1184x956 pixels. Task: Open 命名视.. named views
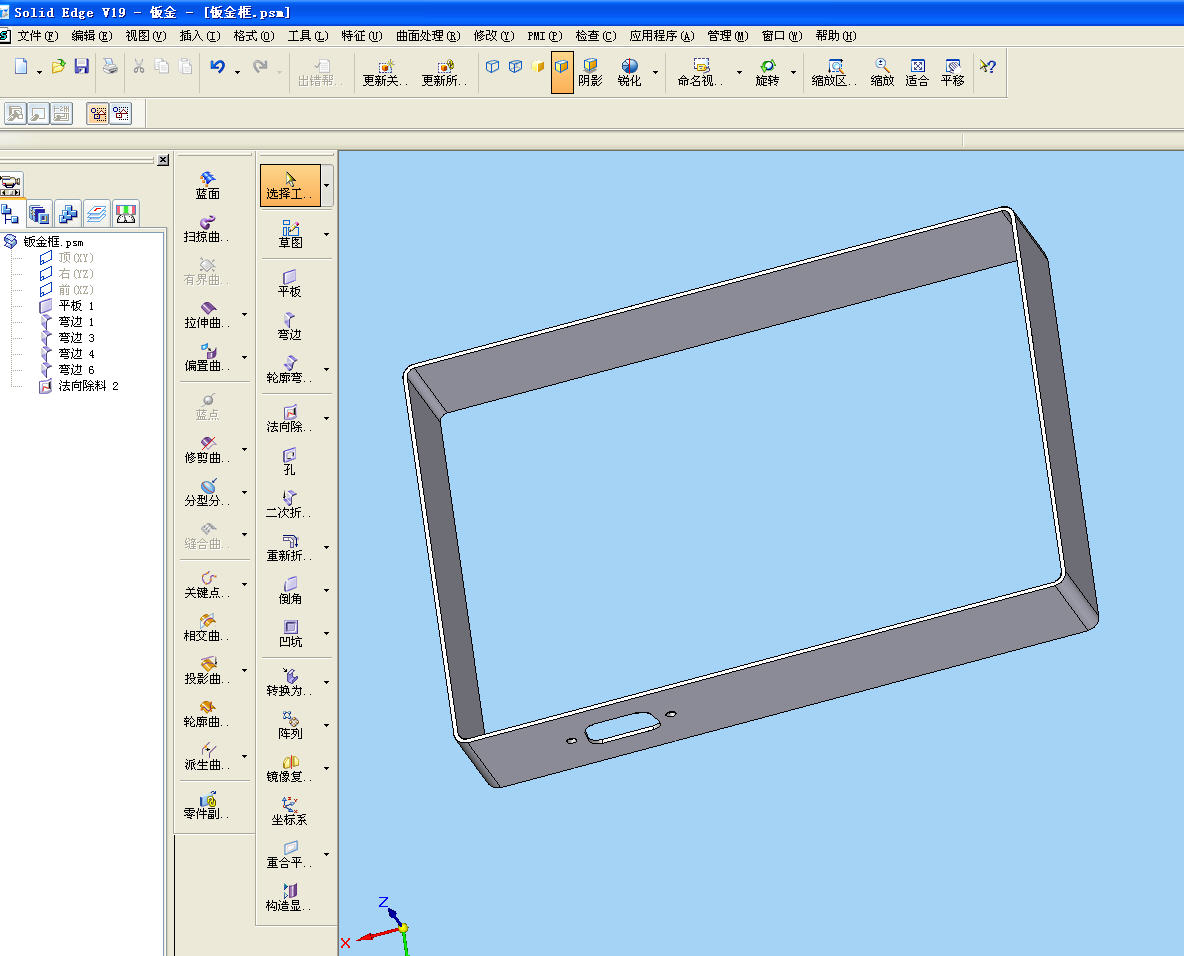click(x=701, y=72)
